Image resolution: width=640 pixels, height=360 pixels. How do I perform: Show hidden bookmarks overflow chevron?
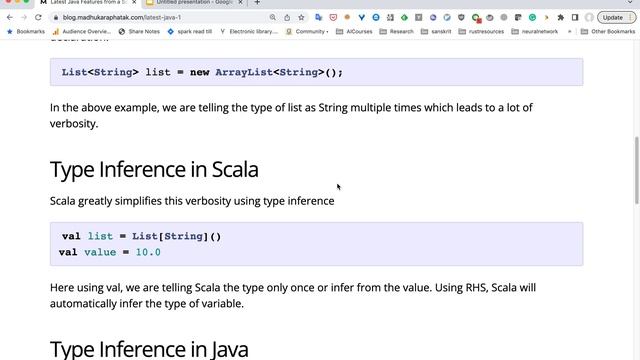pos(569,31)
